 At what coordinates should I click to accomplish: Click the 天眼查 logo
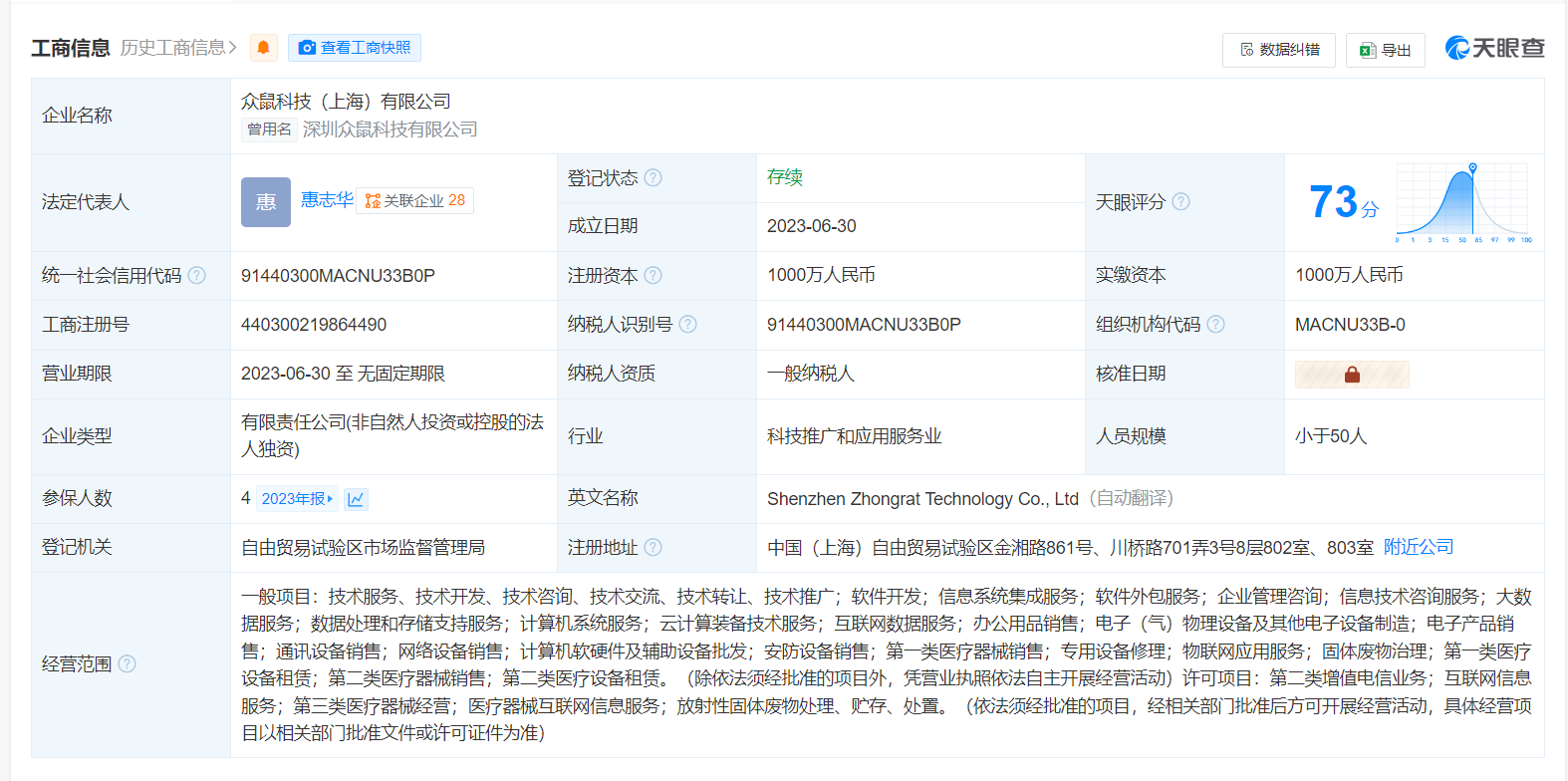point(1494,48)
